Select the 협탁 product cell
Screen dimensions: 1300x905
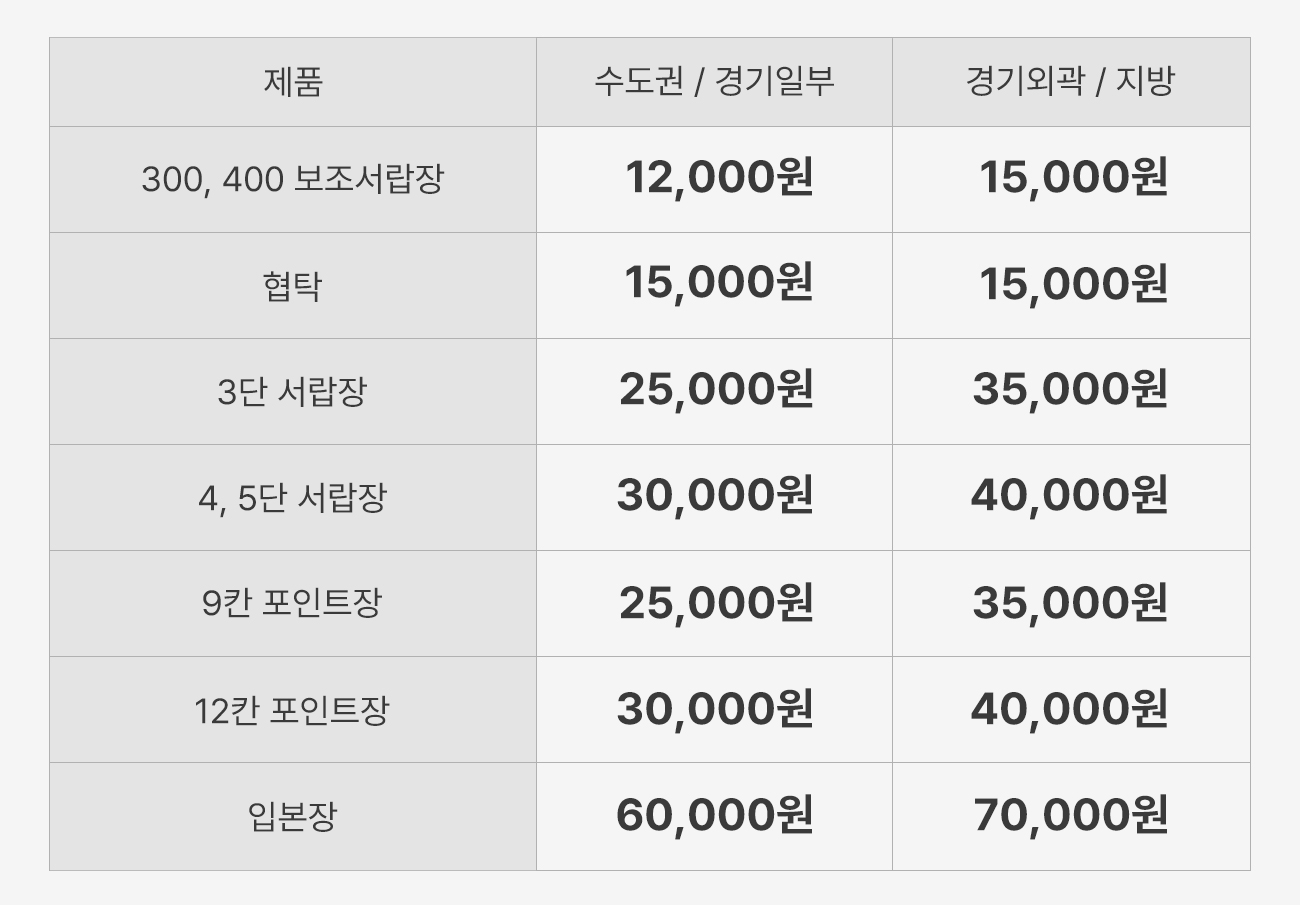(292, 287)
